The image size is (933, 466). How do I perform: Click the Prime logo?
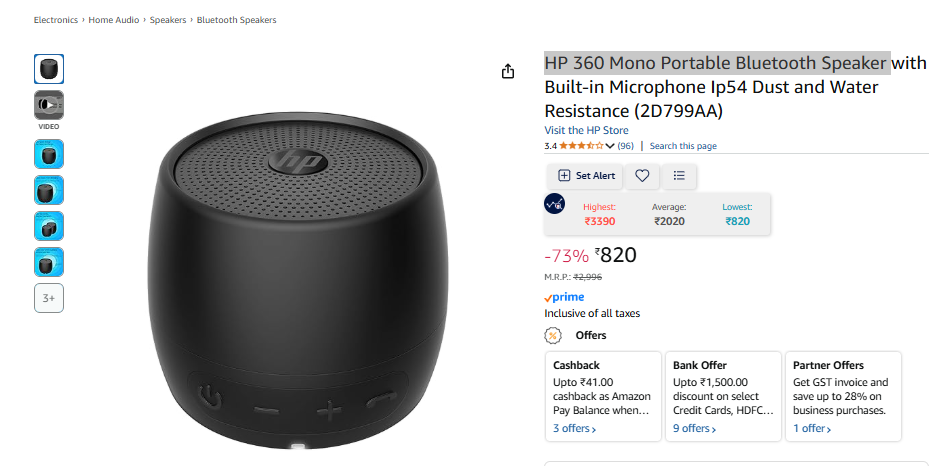565,297
